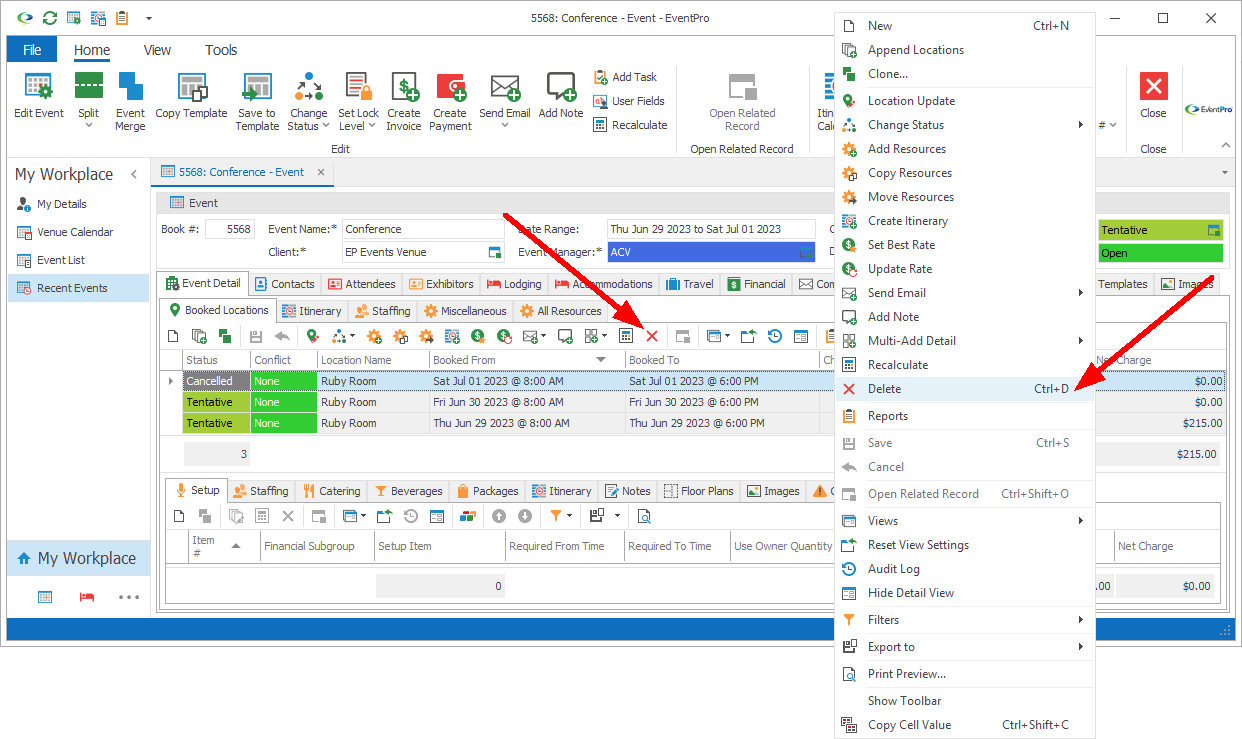Viewport: 1242px width, 739px height.
Task: Open the Attendees tab
Action: 361,284
